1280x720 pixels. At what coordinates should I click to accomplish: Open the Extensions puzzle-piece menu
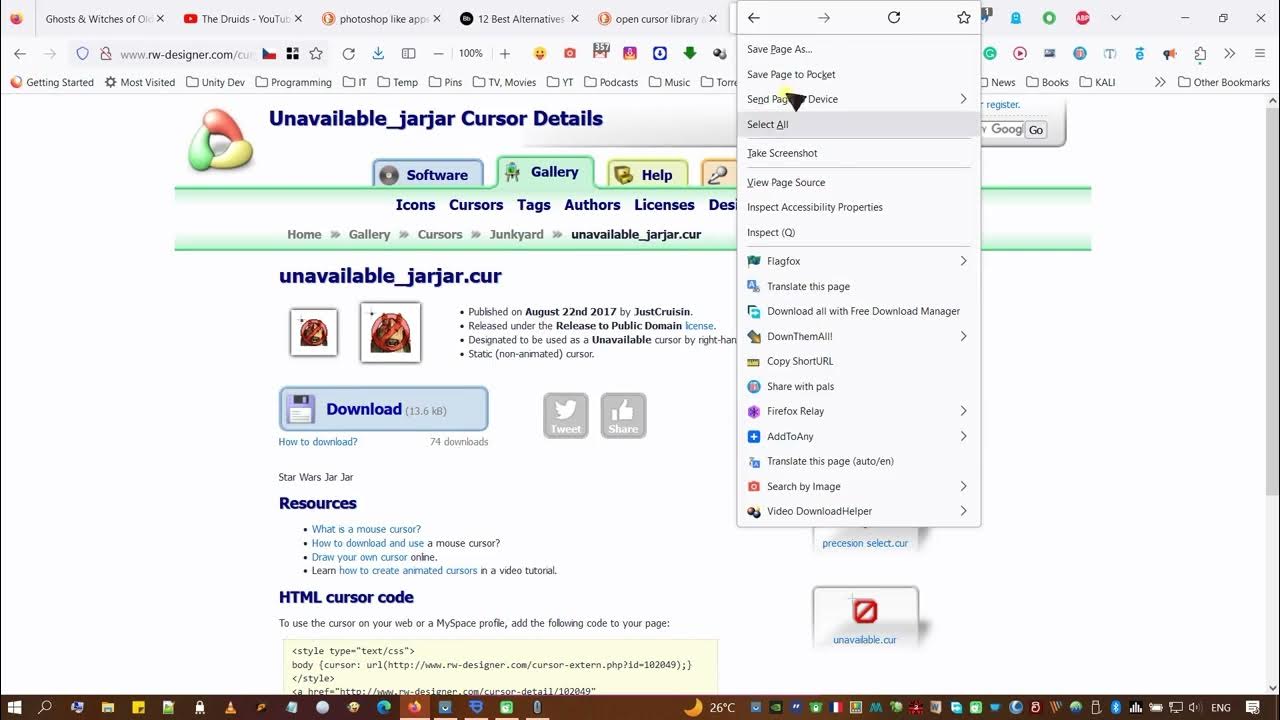pyautogui.click(x=1200, y=54)
